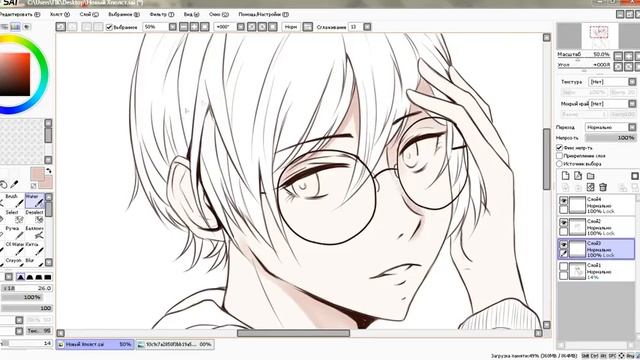The width and height of the screenshot is (640, 360).
Task: Swap foreground and background colors arrow
Action: (x=49, y=171)
